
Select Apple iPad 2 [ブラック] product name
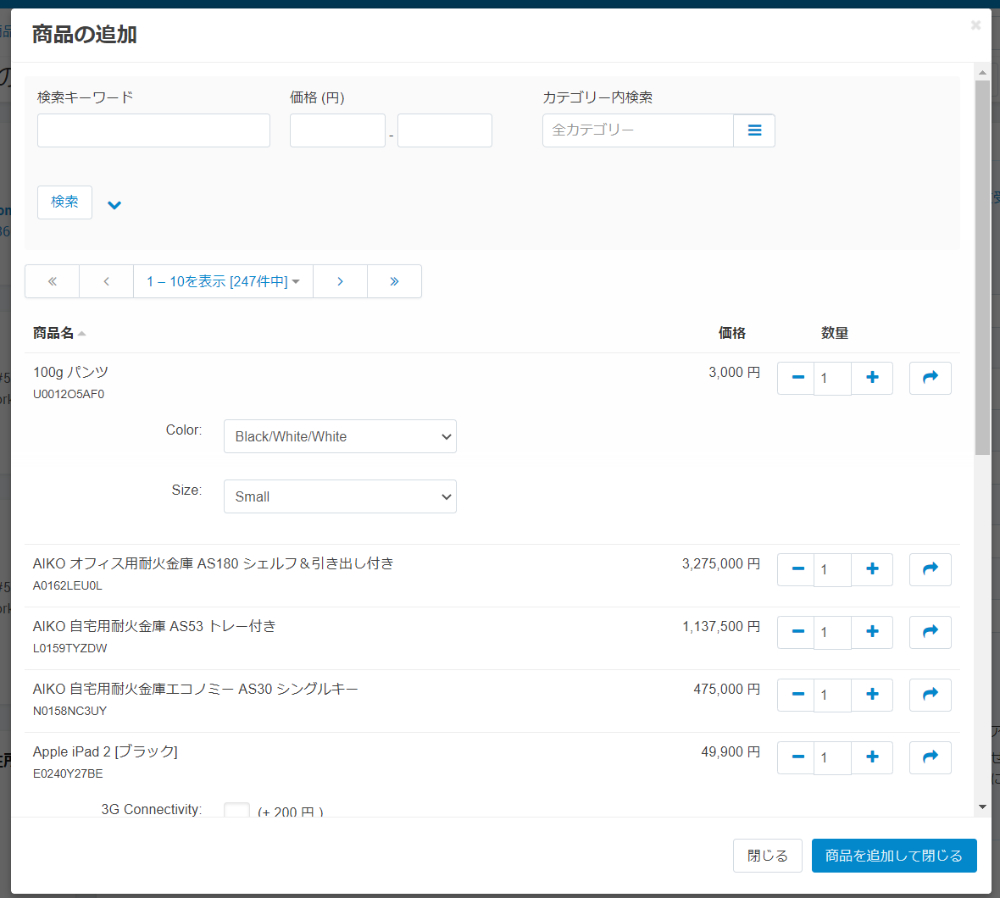pyautogui.click(x=105, y=751)
